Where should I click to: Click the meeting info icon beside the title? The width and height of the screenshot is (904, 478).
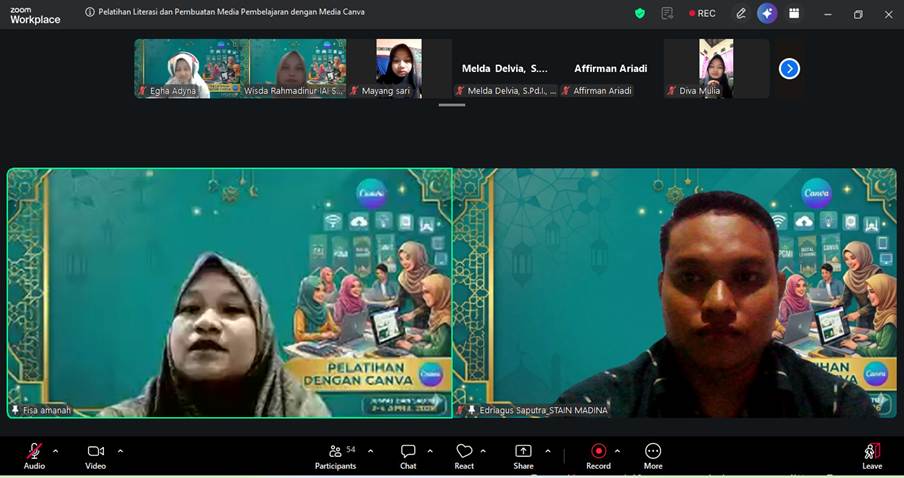[90, 13]
